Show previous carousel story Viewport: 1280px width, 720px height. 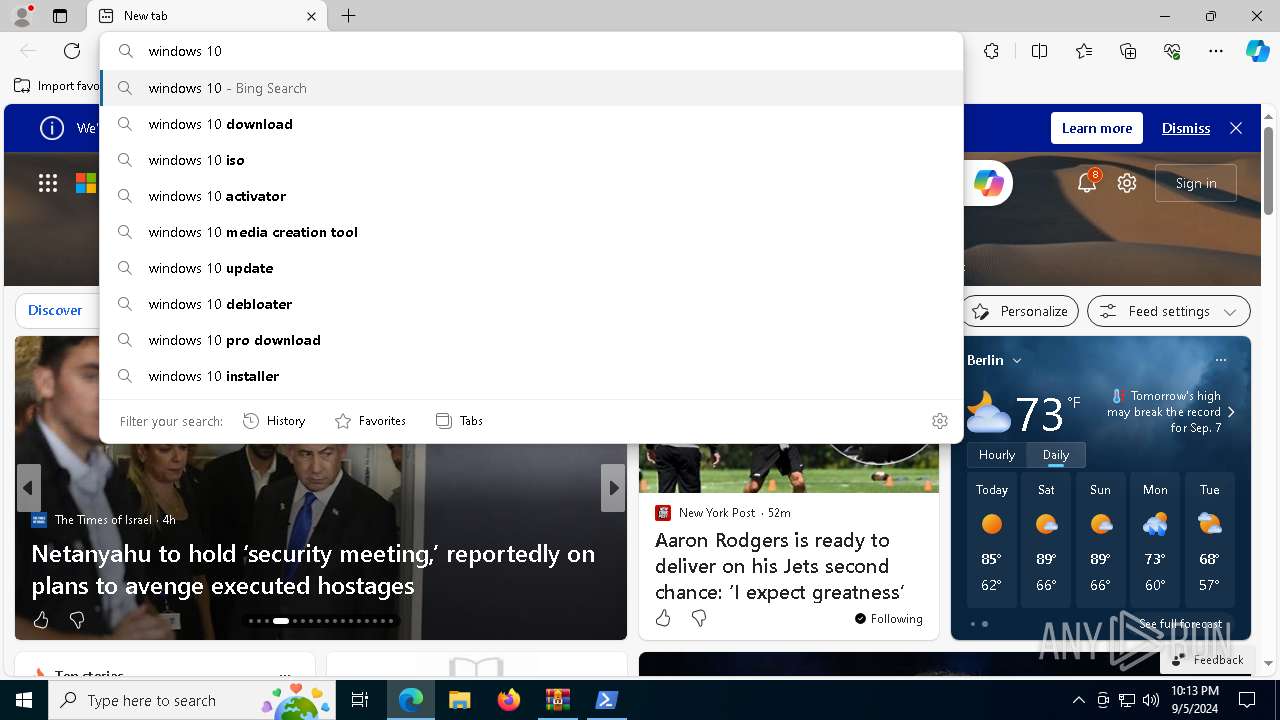click(x=28, y=488)
